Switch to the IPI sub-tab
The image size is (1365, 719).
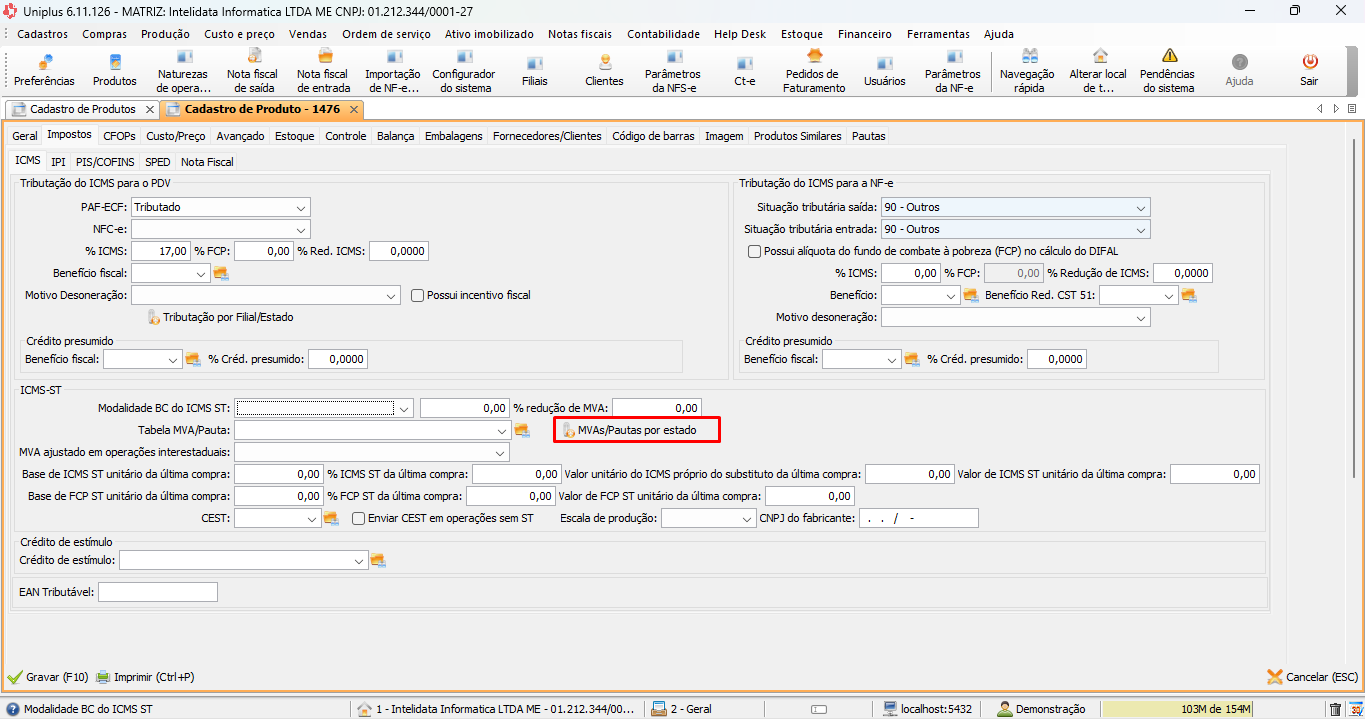pos(58,161)
